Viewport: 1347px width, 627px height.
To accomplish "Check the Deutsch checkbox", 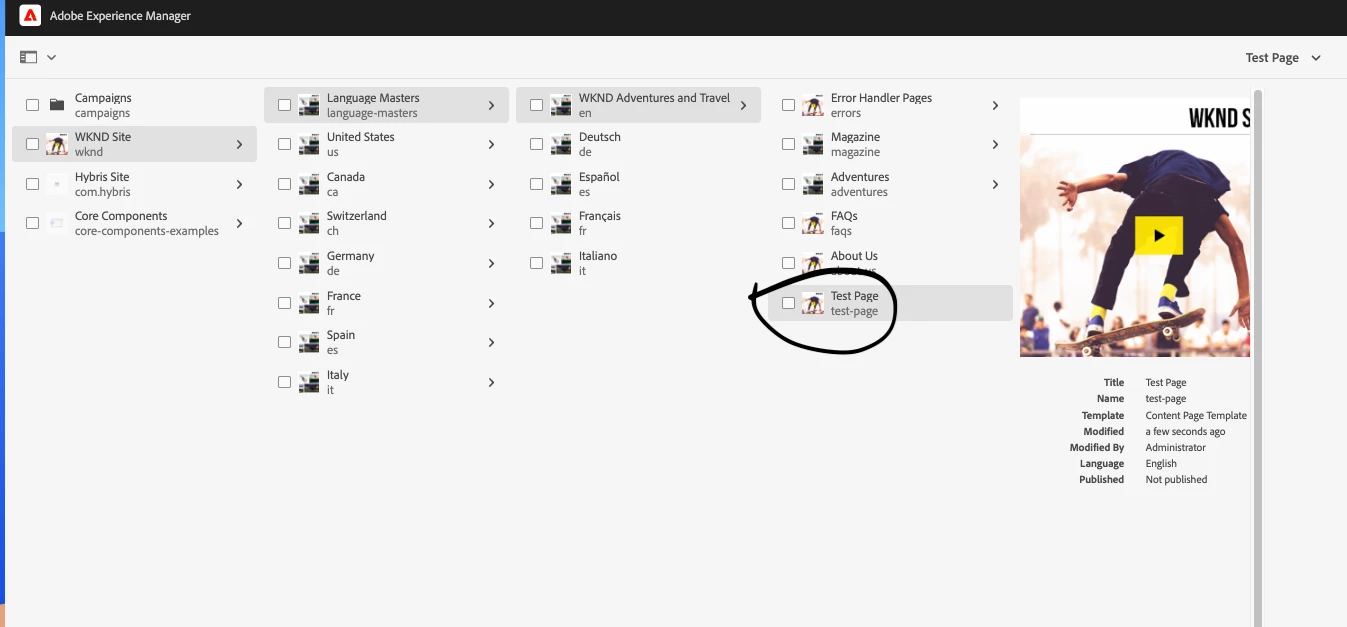I will point(537,144).
